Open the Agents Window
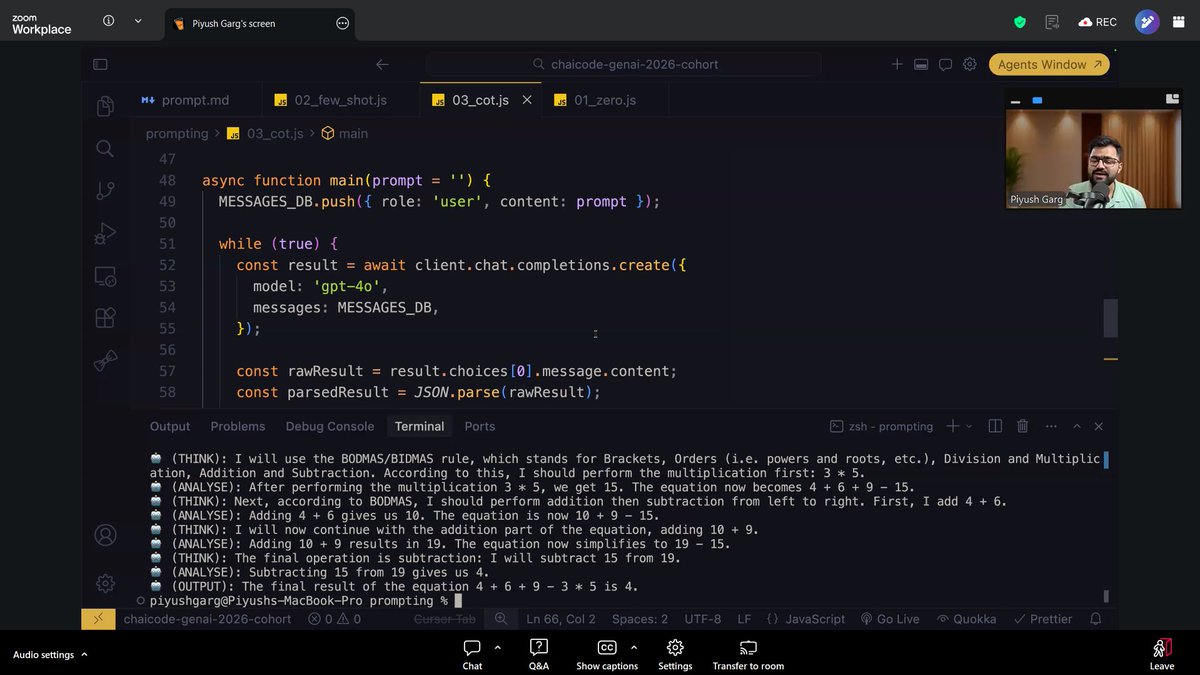 (x=1049, y=64)
